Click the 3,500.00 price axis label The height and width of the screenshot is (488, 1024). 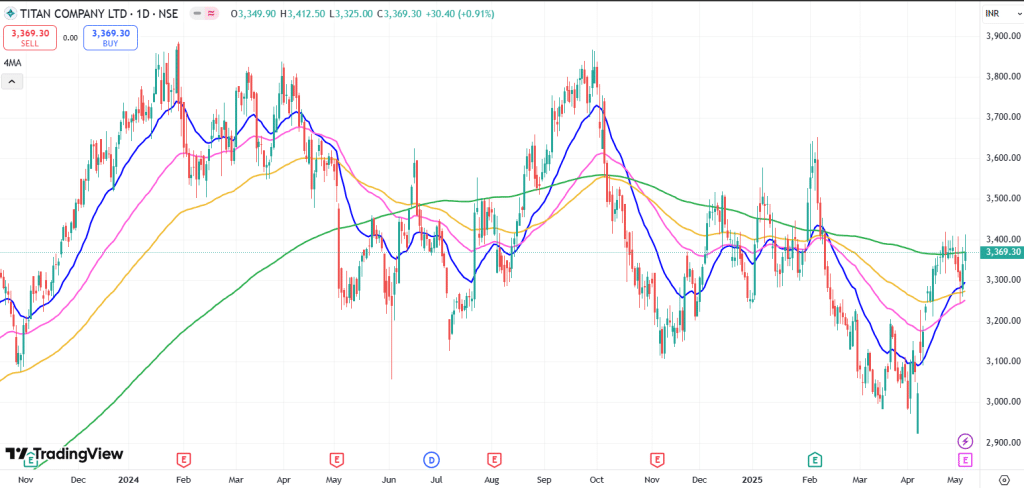pos(1002,199)
